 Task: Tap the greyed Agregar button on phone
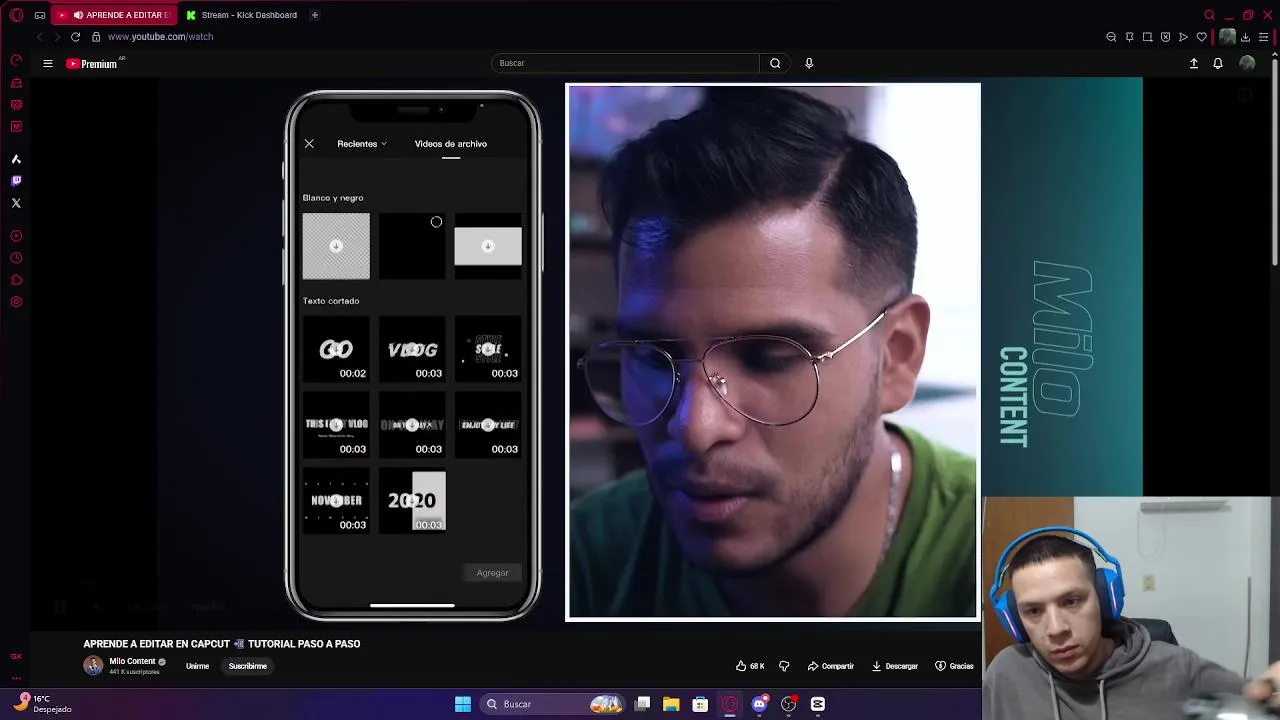pyautogui.click(x=492, y=573)
